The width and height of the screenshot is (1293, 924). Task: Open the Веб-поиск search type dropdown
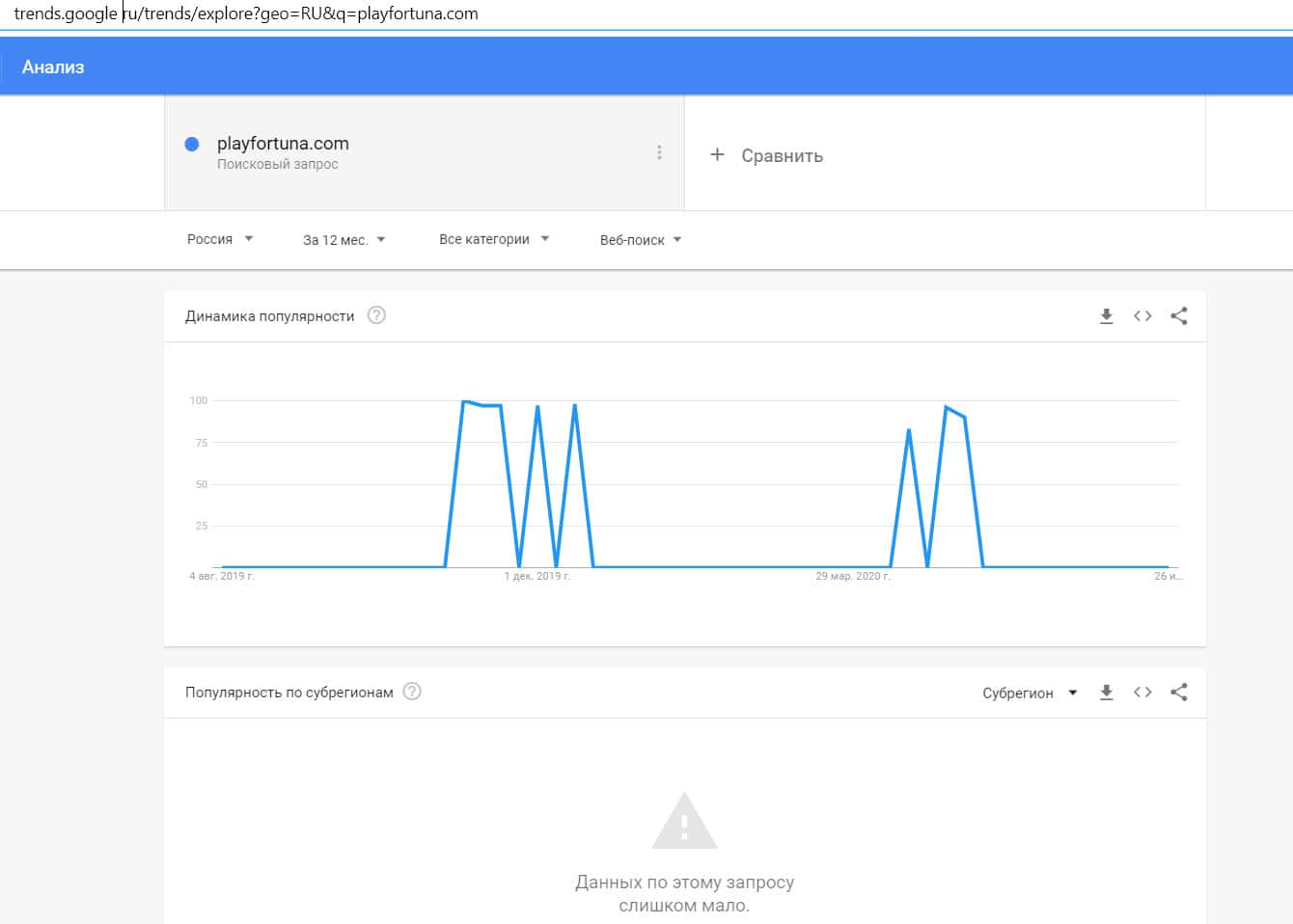click(x=641, y=240)
